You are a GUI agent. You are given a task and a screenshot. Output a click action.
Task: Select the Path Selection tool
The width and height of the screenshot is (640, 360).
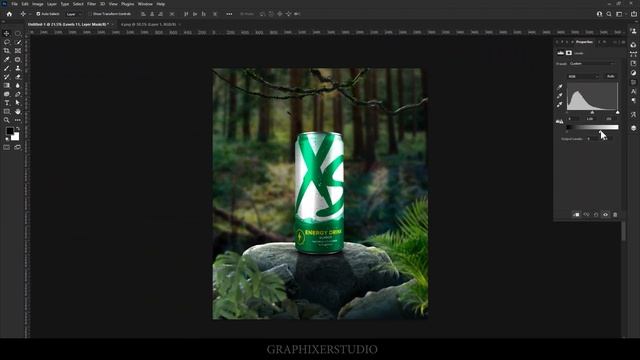pyautogui.click(x=18, y=103)
